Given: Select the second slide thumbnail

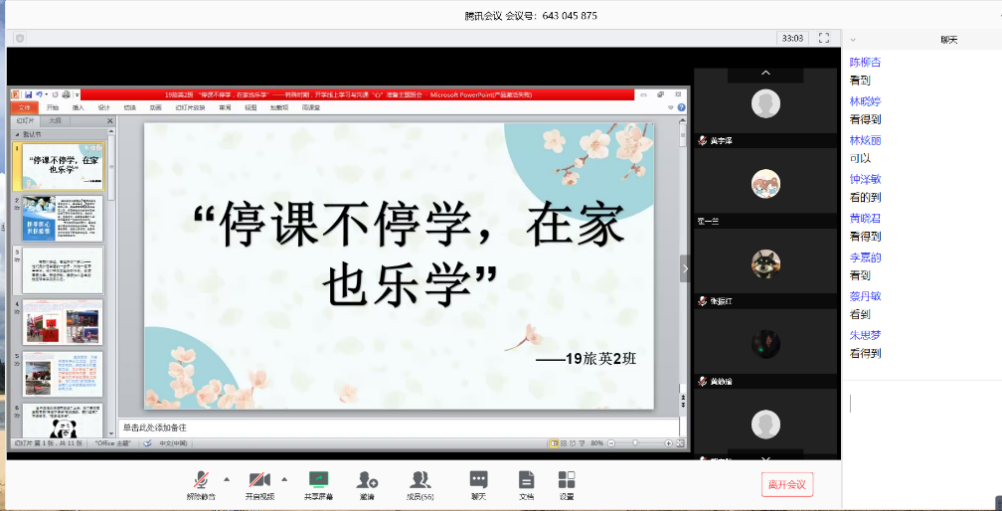Looking at the screenshot, I should pyautogui.click(x=62, y=219).
